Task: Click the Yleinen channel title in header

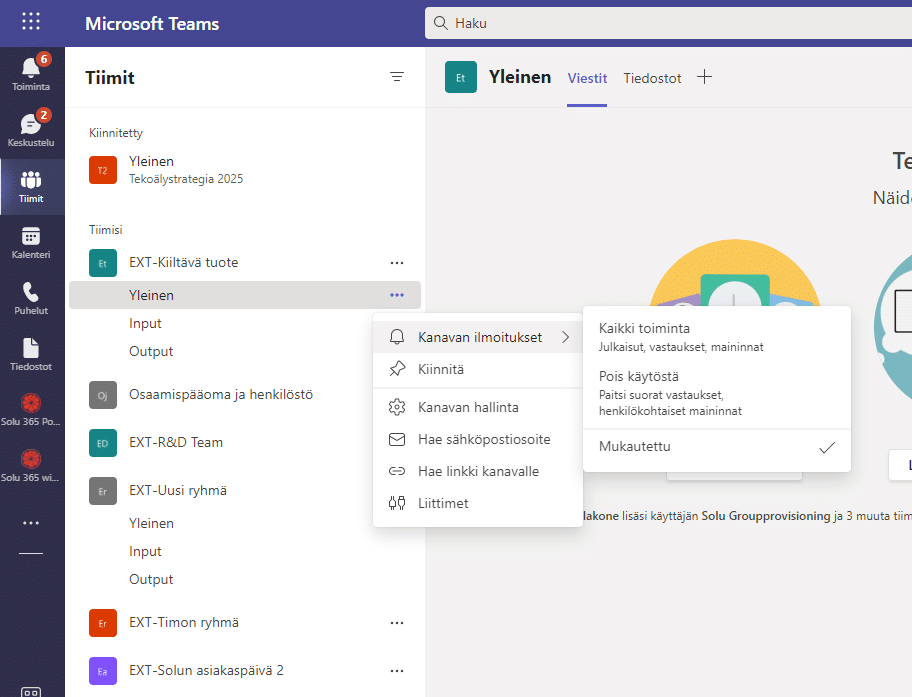Action: point(519,77)
